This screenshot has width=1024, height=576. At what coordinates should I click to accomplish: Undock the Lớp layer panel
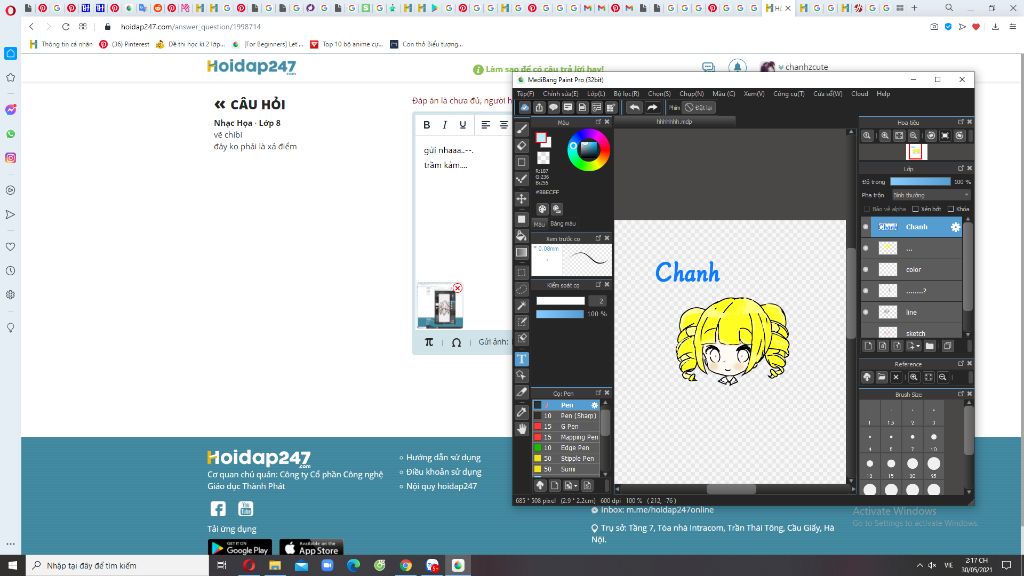tap(961, 168)
